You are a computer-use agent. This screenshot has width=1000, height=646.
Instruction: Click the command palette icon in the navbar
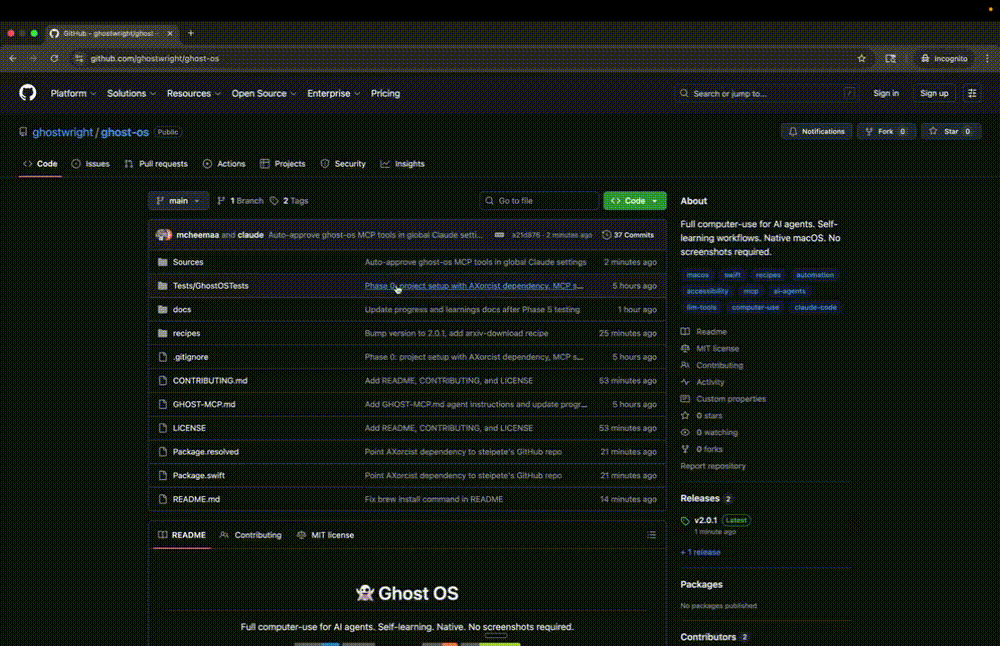(971, 93)
